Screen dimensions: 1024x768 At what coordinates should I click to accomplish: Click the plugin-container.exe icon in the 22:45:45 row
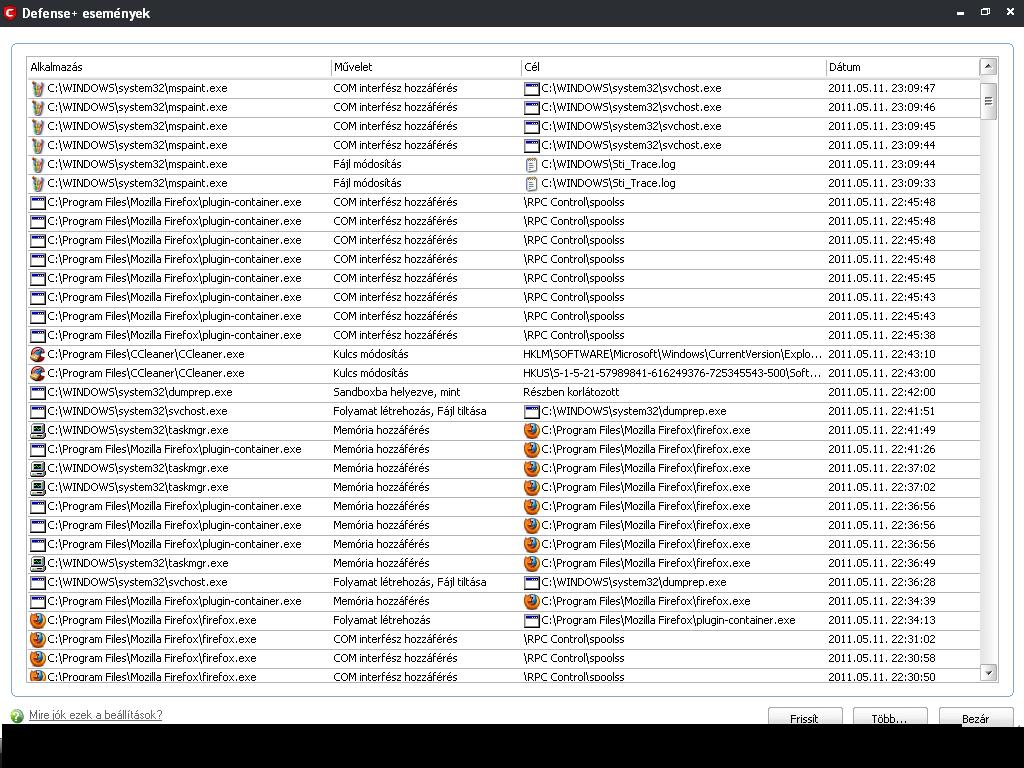pyautogui.click(x=38, y=278)
